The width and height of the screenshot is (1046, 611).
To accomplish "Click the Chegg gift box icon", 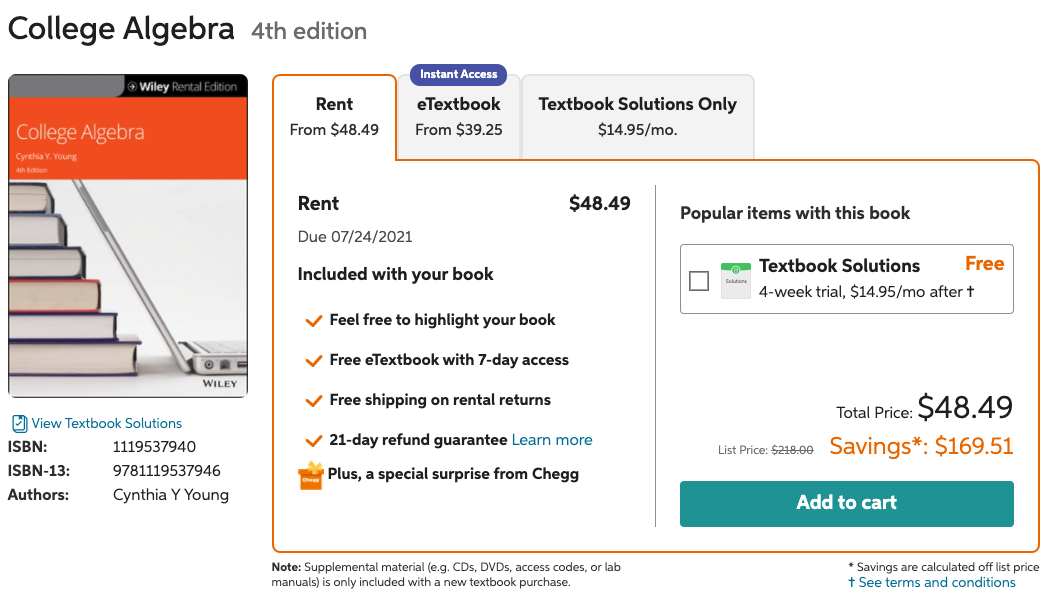I will point(311,475).
